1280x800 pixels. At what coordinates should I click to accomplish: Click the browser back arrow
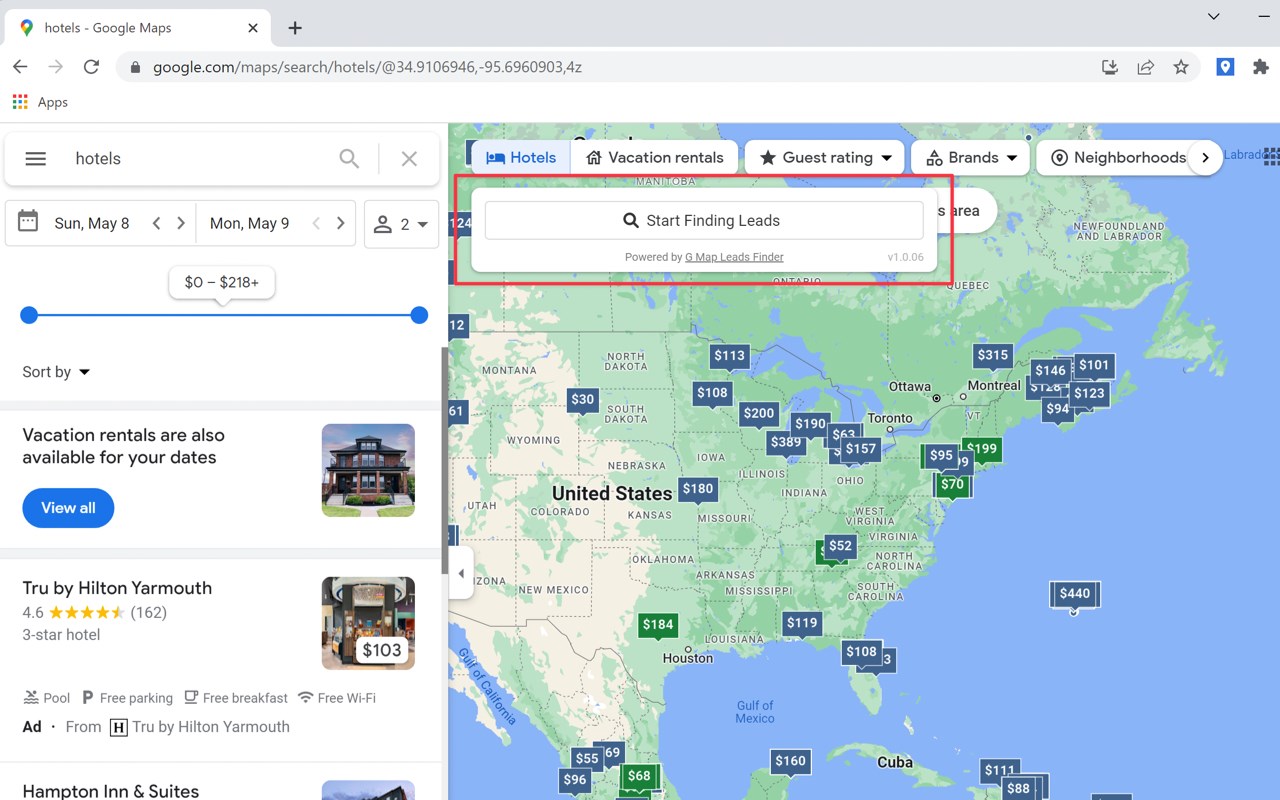(x=20, y=67)
